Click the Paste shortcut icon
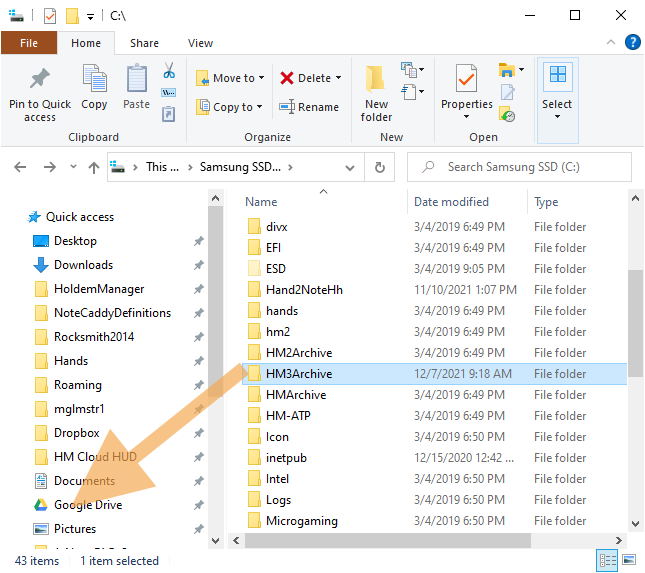The image size is (645, 573). 169,114
